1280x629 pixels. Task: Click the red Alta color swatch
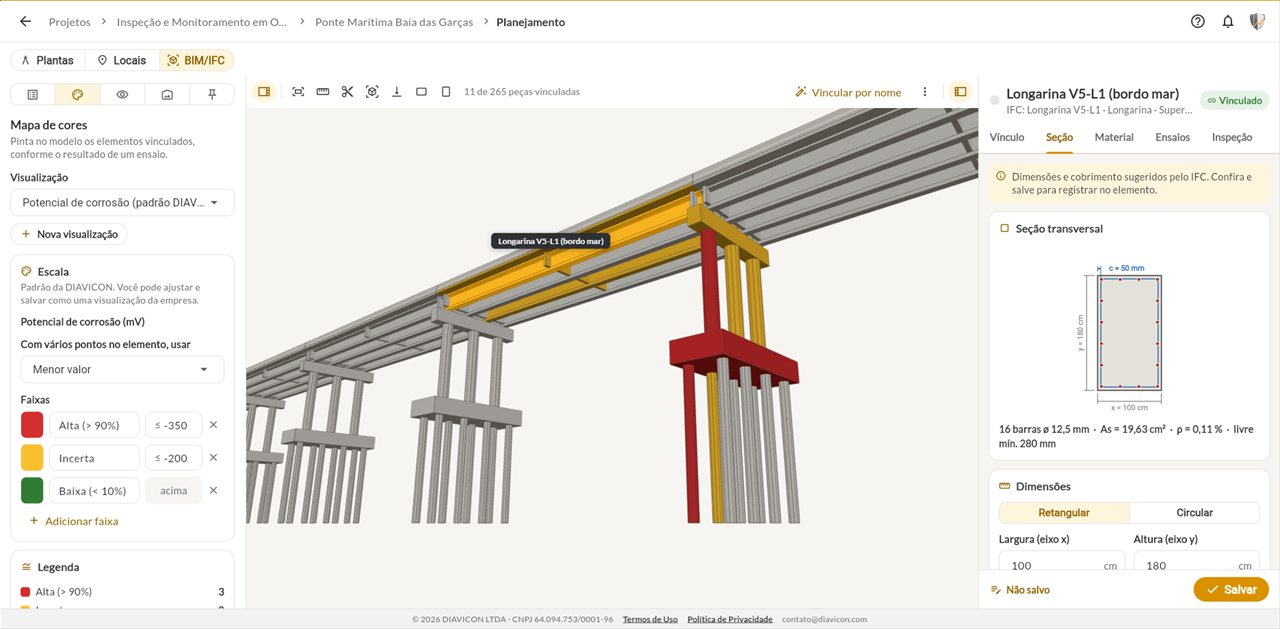(32, 425)
